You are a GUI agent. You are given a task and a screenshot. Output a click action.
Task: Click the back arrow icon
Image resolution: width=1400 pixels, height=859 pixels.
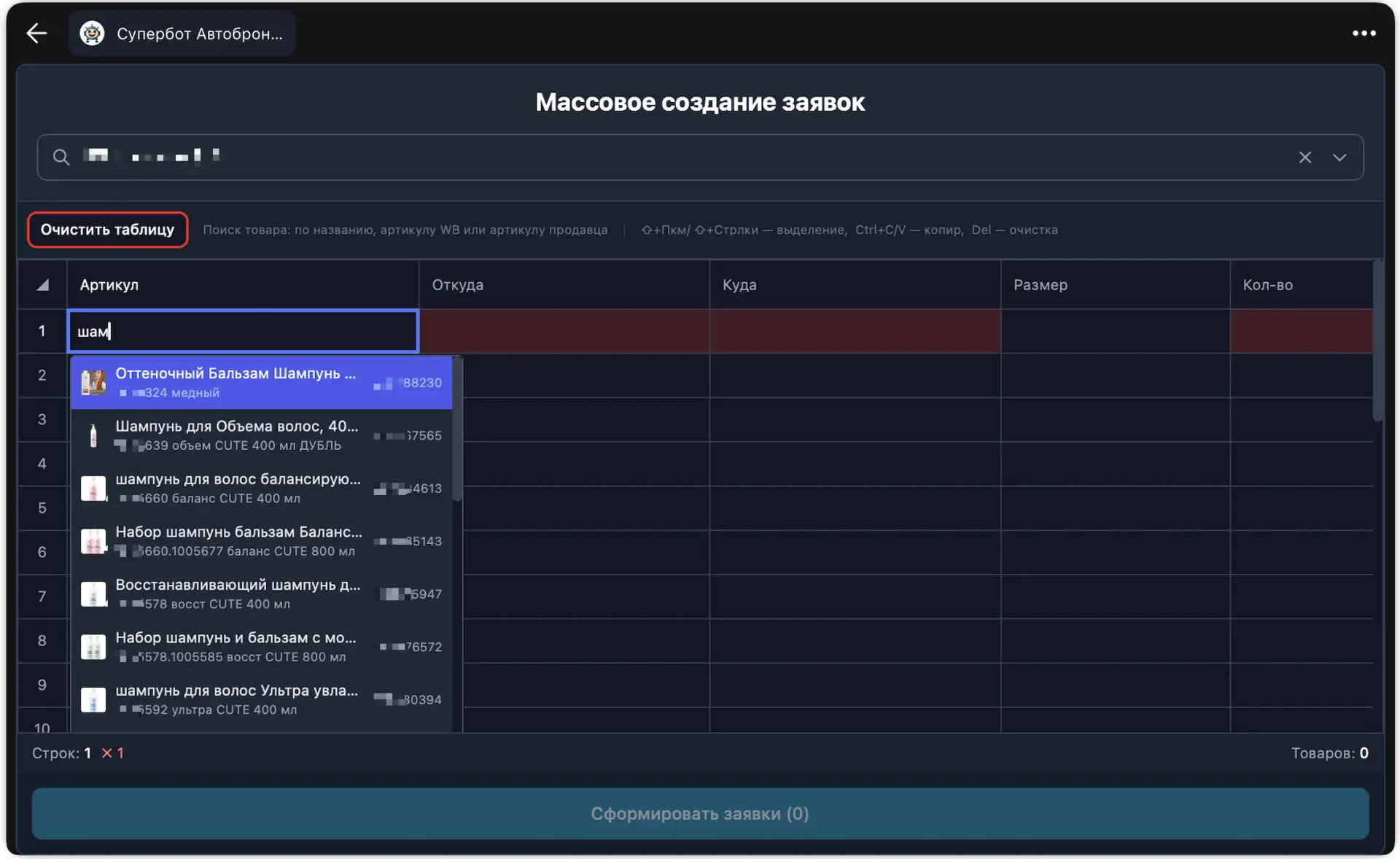pos(36,33)
